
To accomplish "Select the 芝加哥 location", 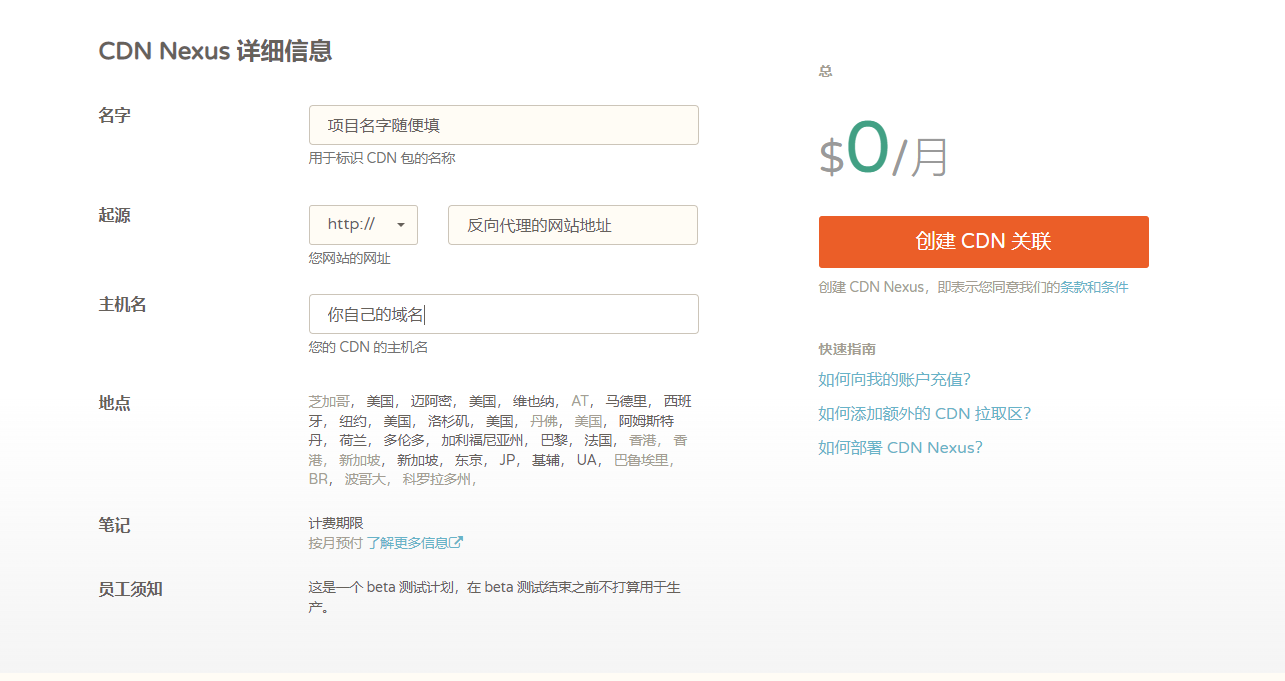I will (329, 401).
